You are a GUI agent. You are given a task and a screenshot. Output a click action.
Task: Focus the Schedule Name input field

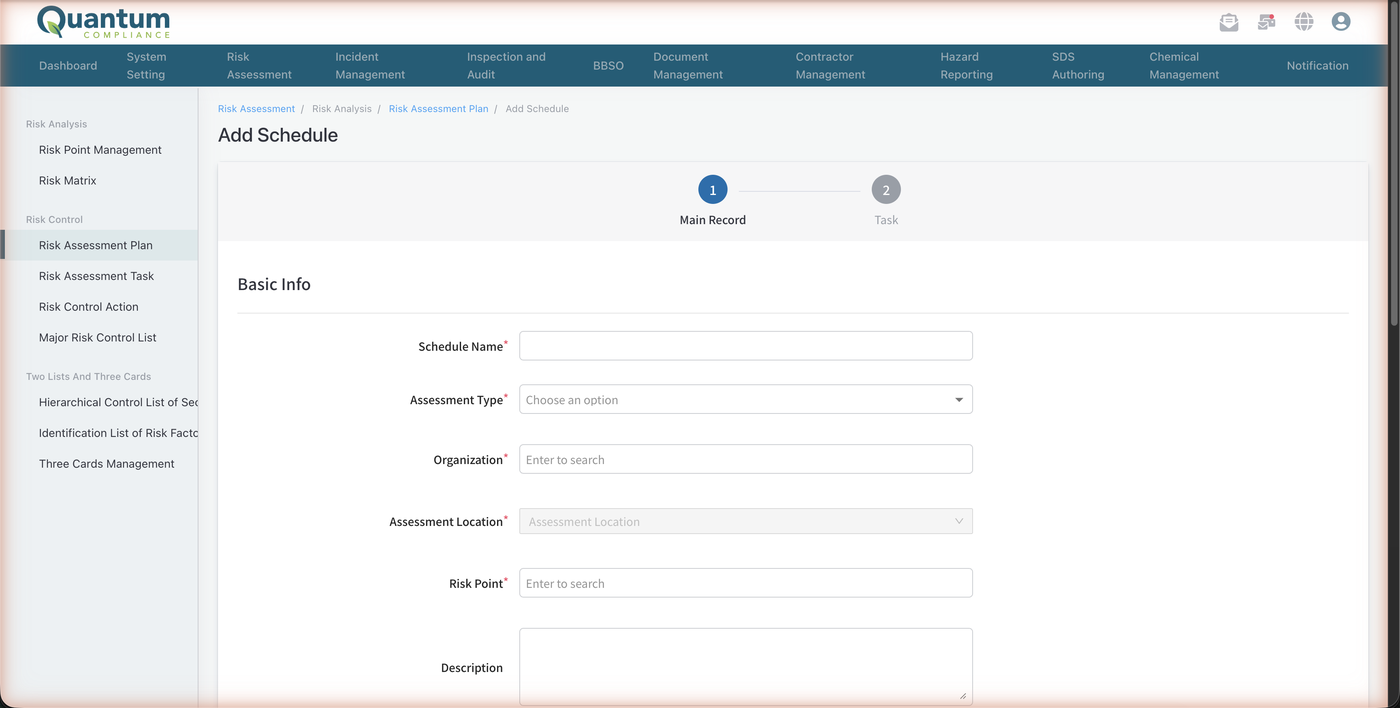tap(746, 346)
